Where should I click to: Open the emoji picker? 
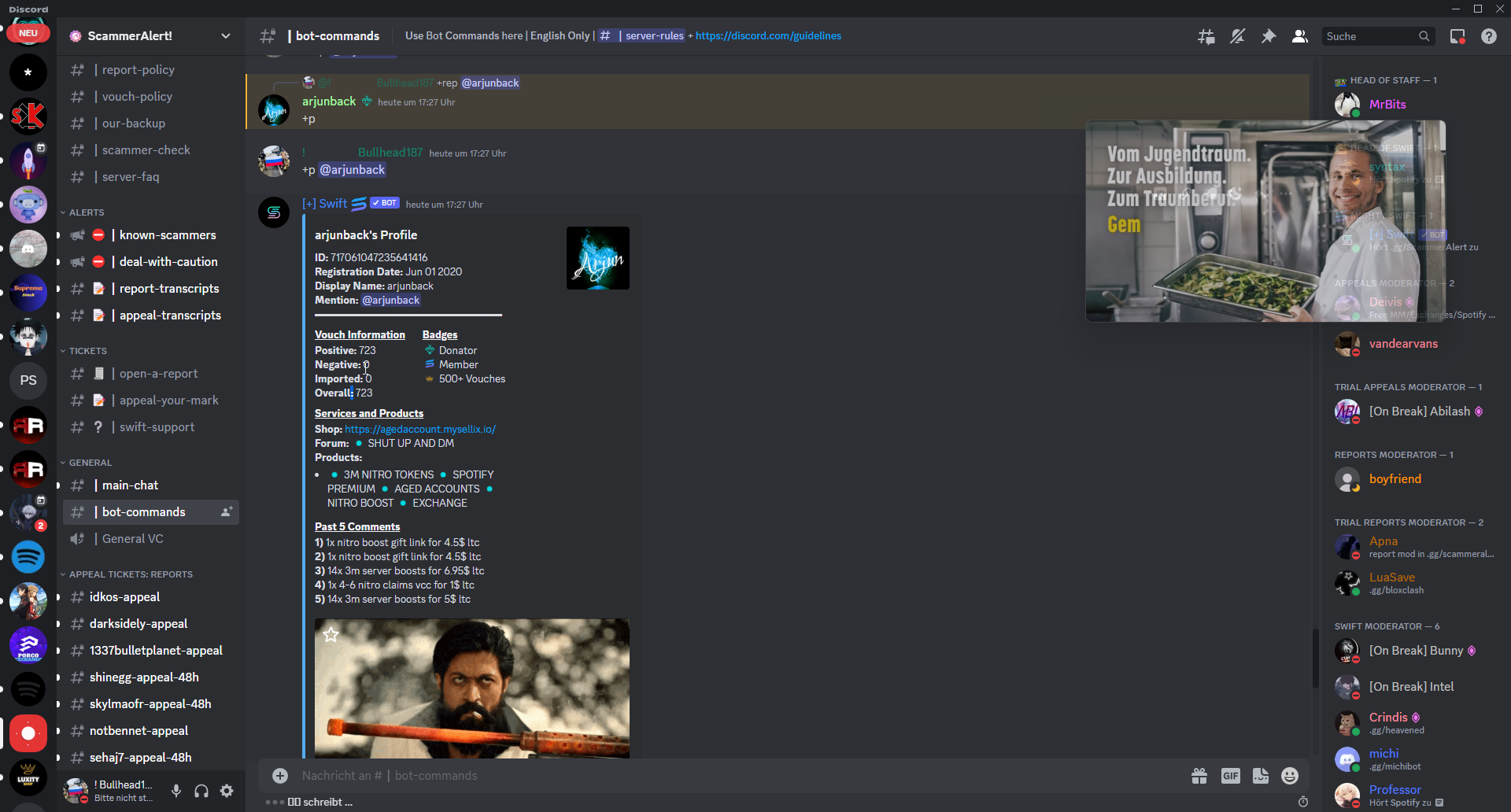[x=1290, y=776]
